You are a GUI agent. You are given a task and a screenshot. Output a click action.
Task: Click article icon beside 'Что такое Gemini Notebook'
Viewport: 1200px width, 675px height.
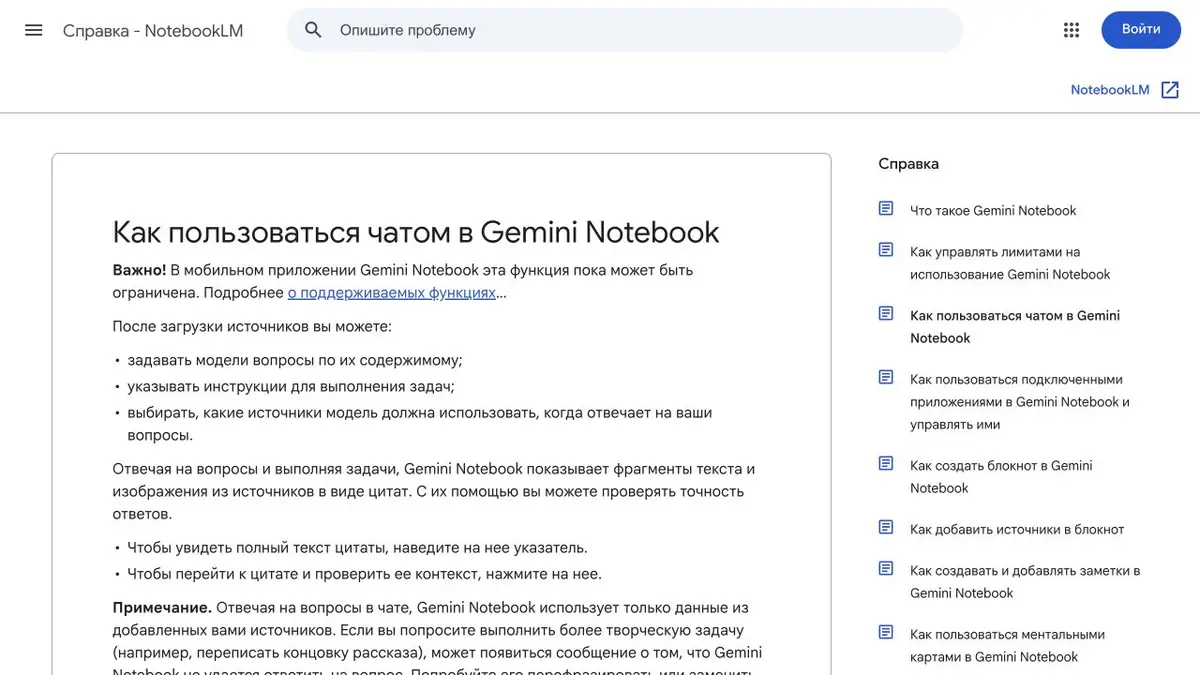point(886,209)
